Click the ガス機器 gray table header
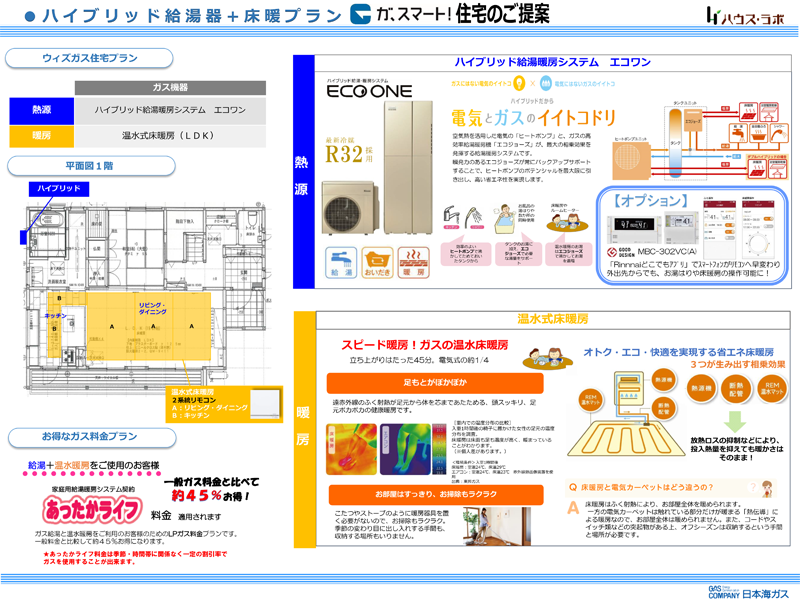The height and width of the screenshot is (600, 800). point(170,87)
